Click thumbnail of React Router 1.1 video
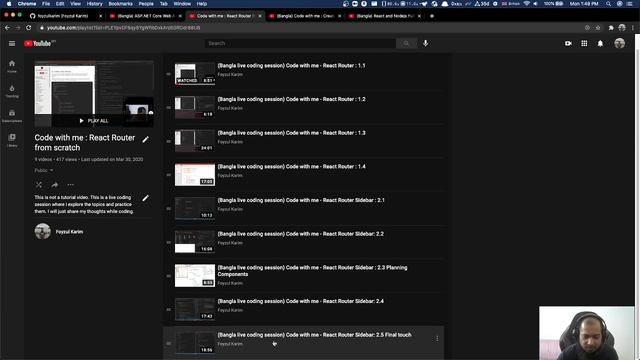Viewport: 640px width, 360px height. [x=195, y=74]
